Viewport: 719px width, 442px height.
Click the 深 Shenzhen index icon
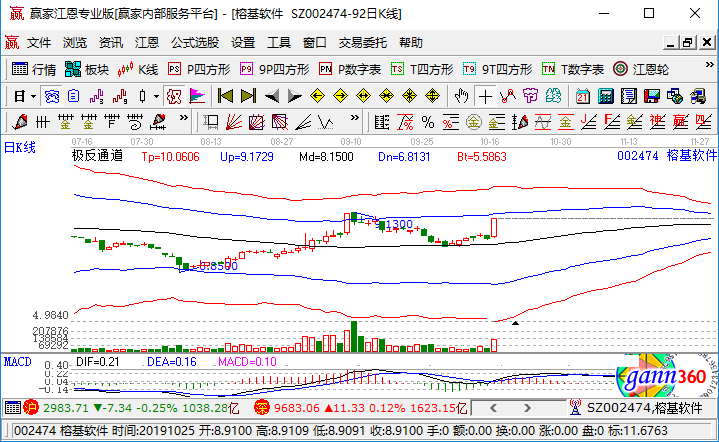[261, 408]
